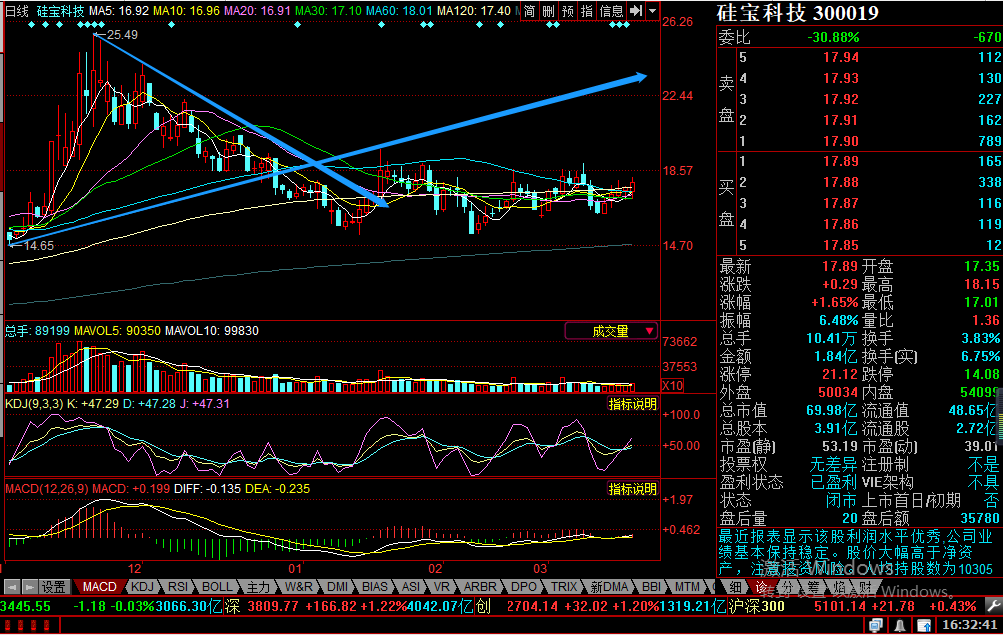Image resolution: width=1003 pixels, height=635 pixels.
Task: Click the 简 button in chart toolbar
Action: 530,11
